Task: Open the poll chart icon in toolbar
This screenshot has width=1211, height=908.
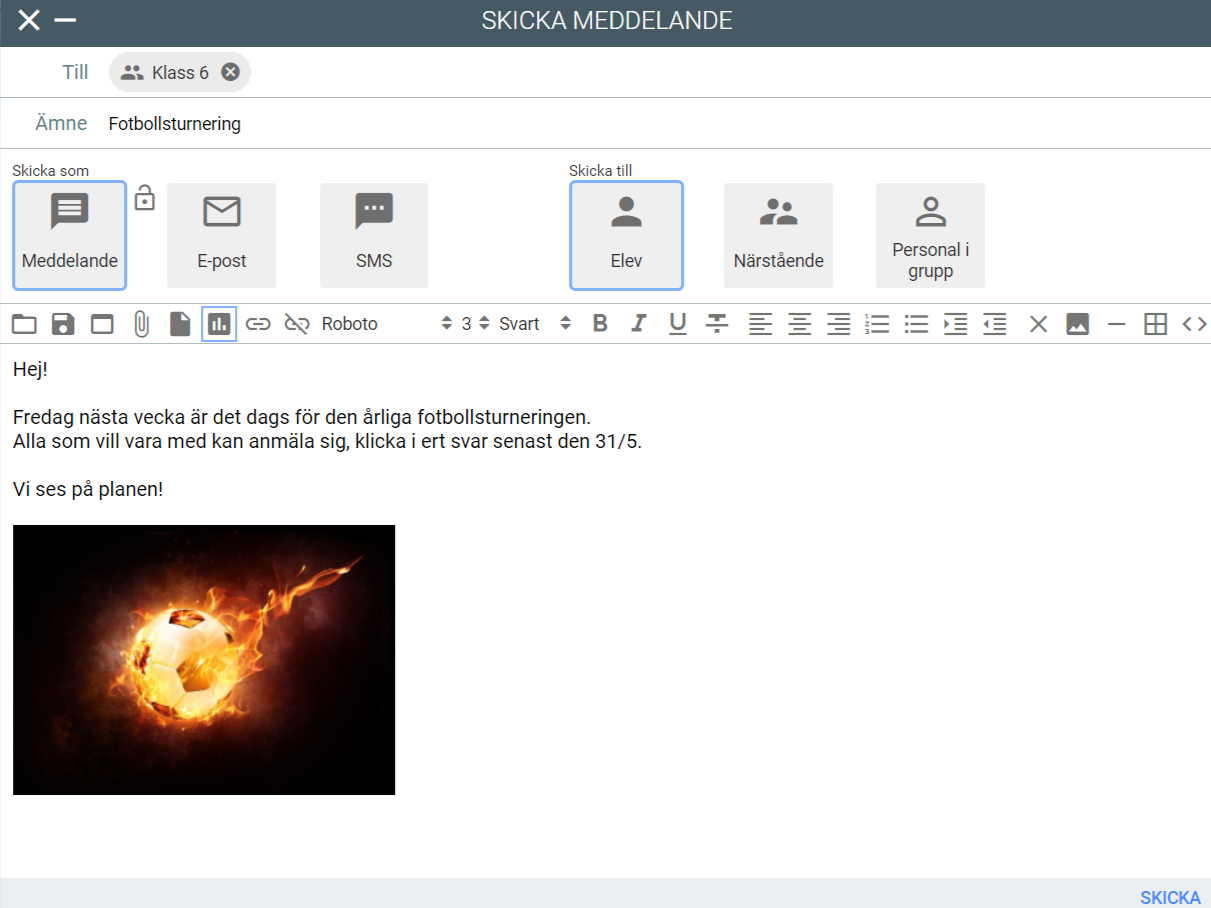Action: pos(219,324)
